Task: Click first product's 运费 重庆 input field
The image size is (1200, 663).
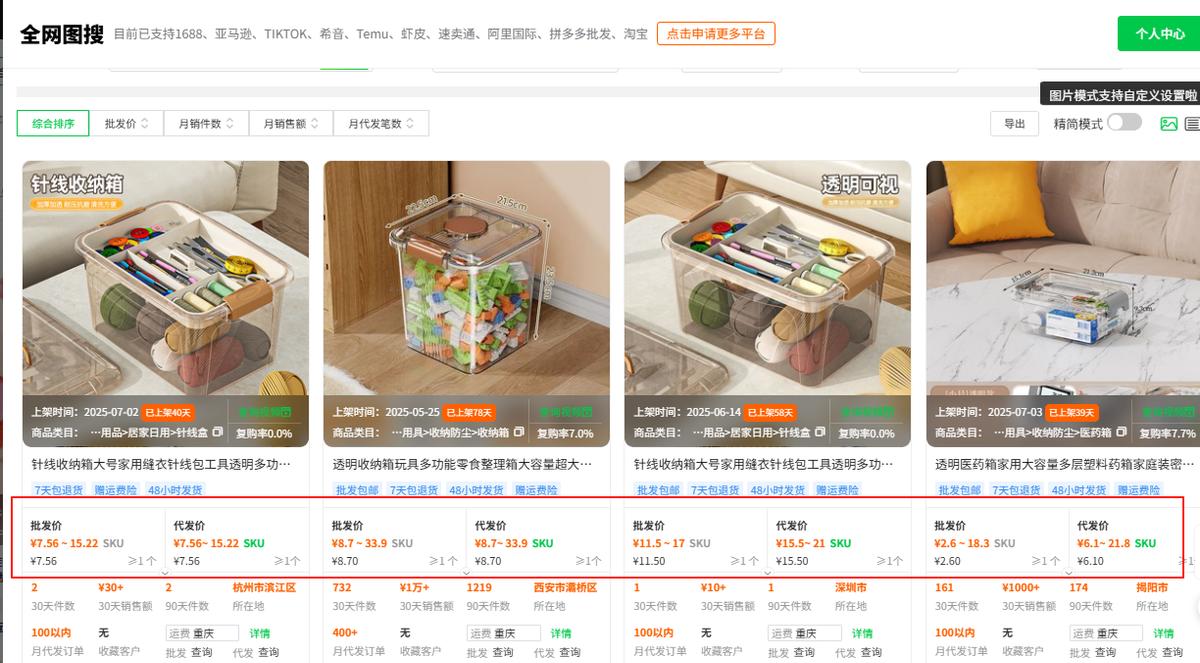Action: click(202, 633)
